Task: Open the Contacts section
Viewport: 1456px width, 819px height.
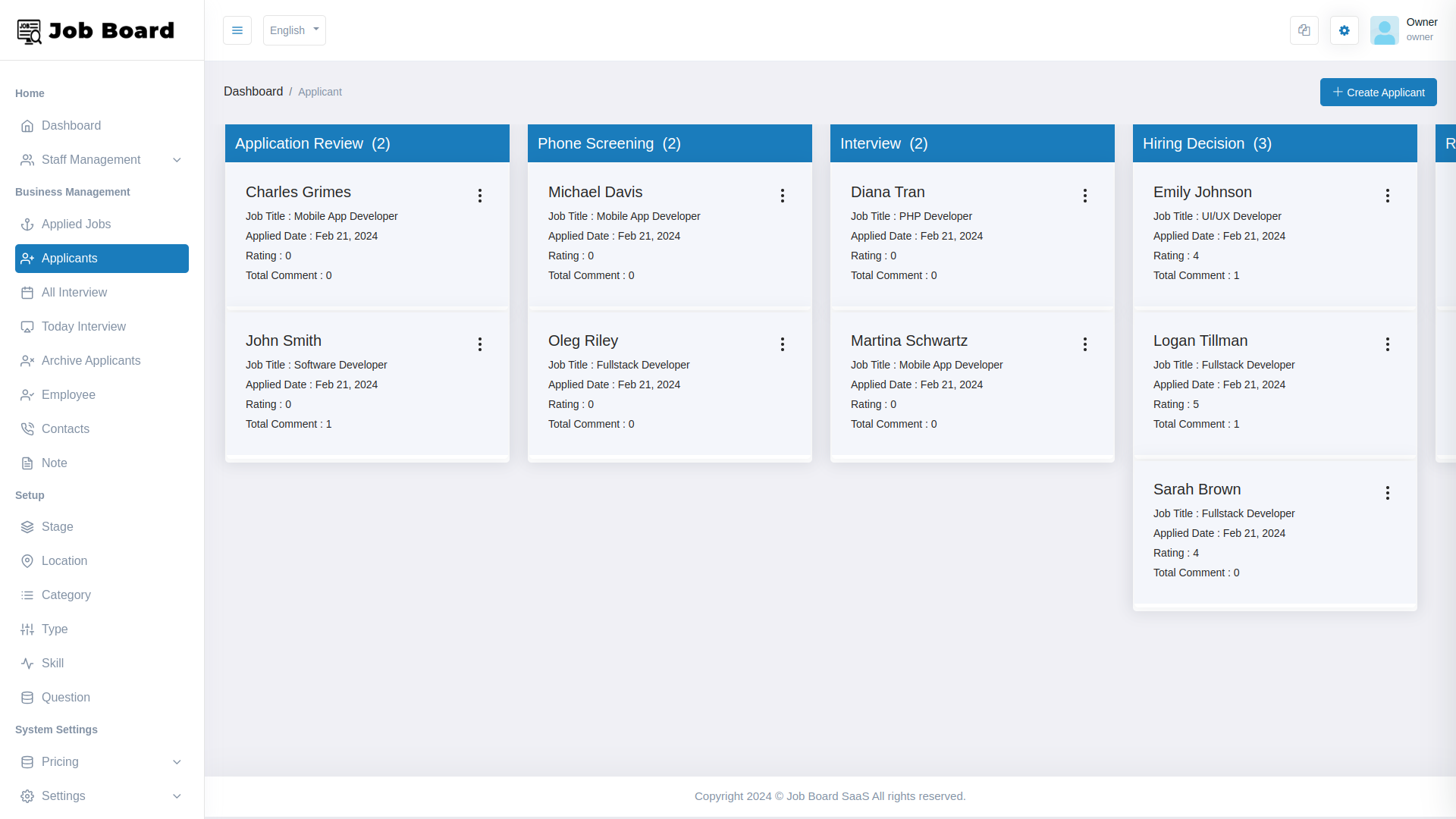Action: [65, 428]
